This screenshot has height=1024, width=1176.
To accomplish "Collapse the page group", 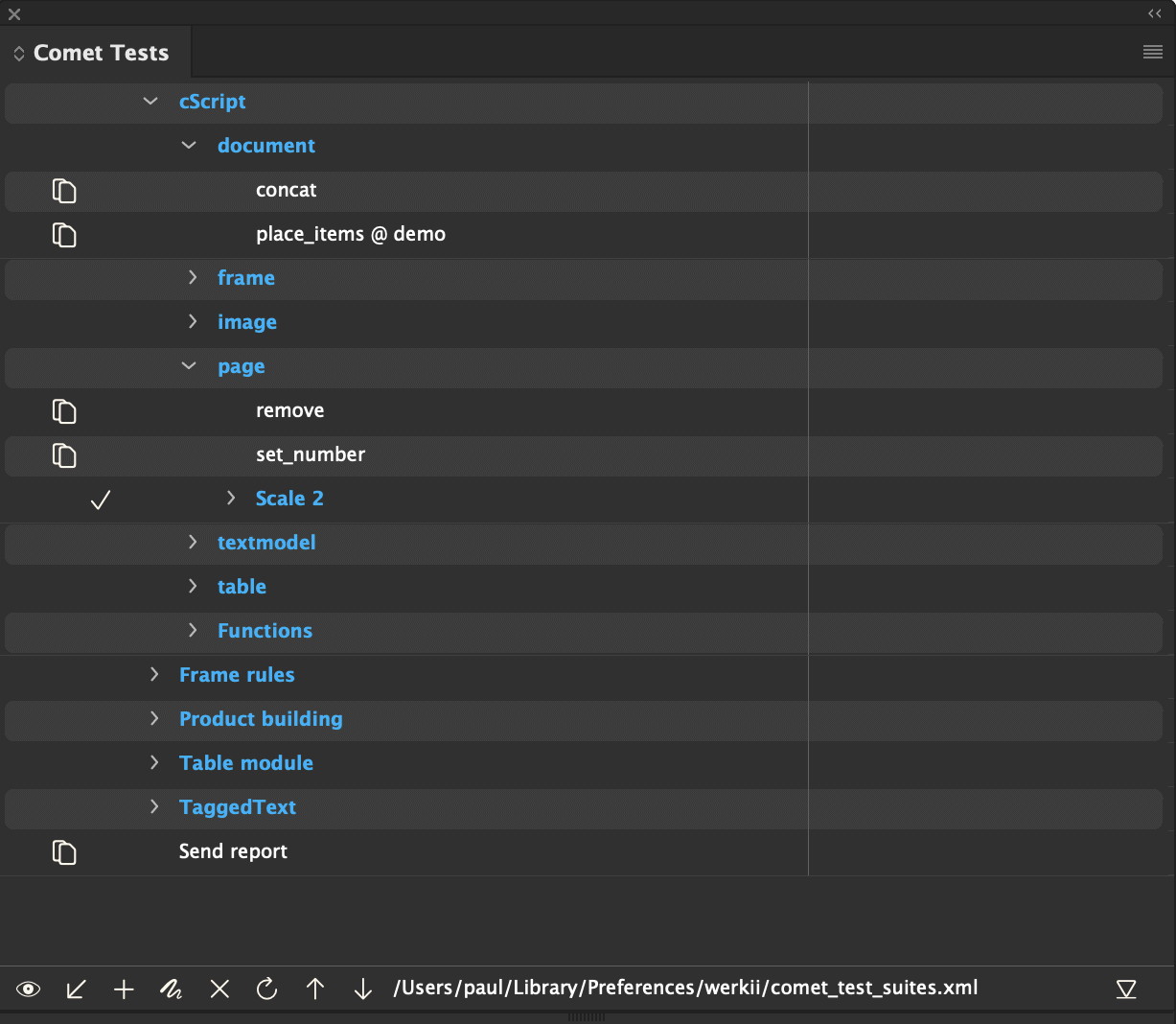I will 189,365.
